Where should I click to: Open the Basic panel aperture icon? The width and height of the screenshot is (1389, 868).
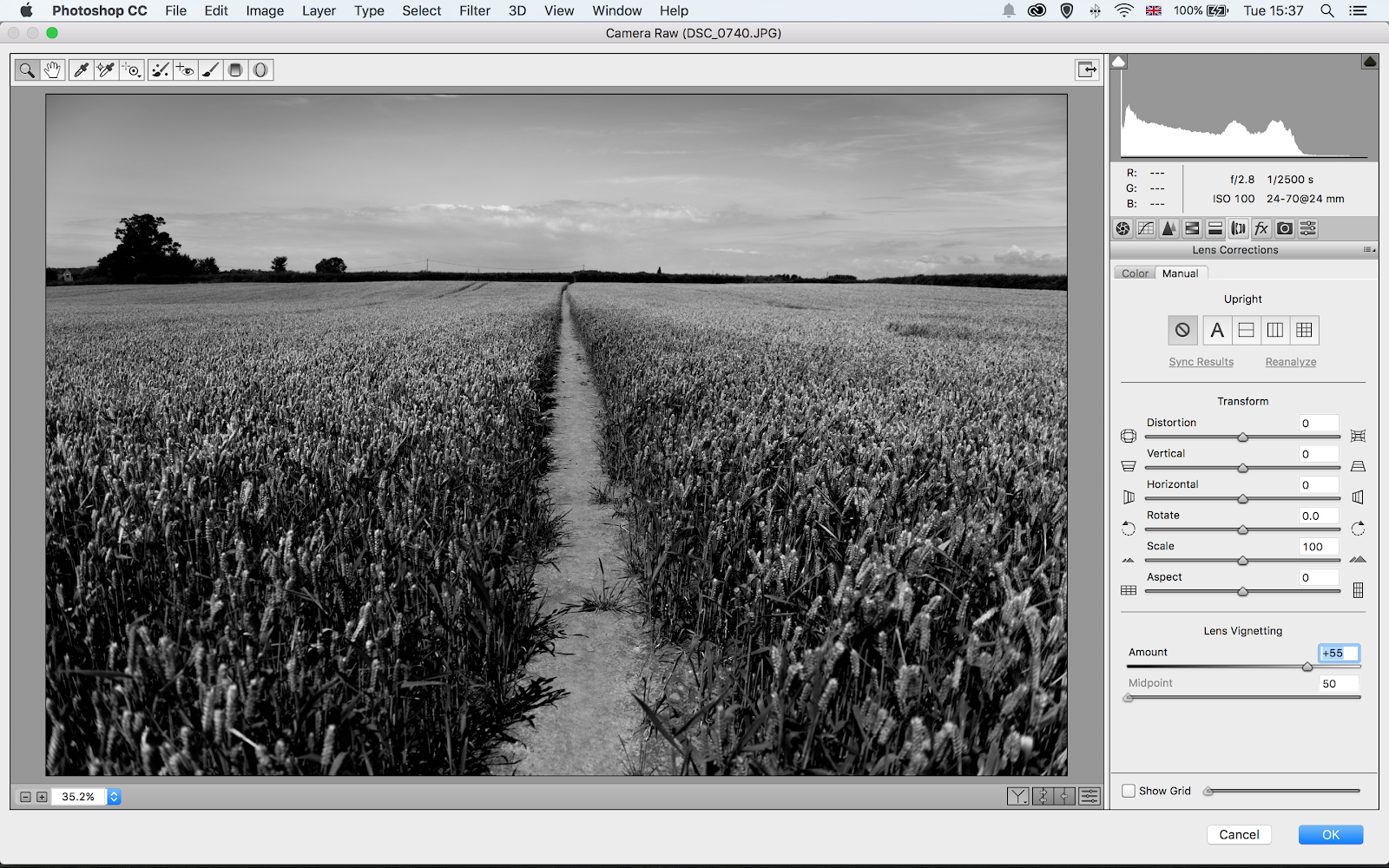[1123, 228]
